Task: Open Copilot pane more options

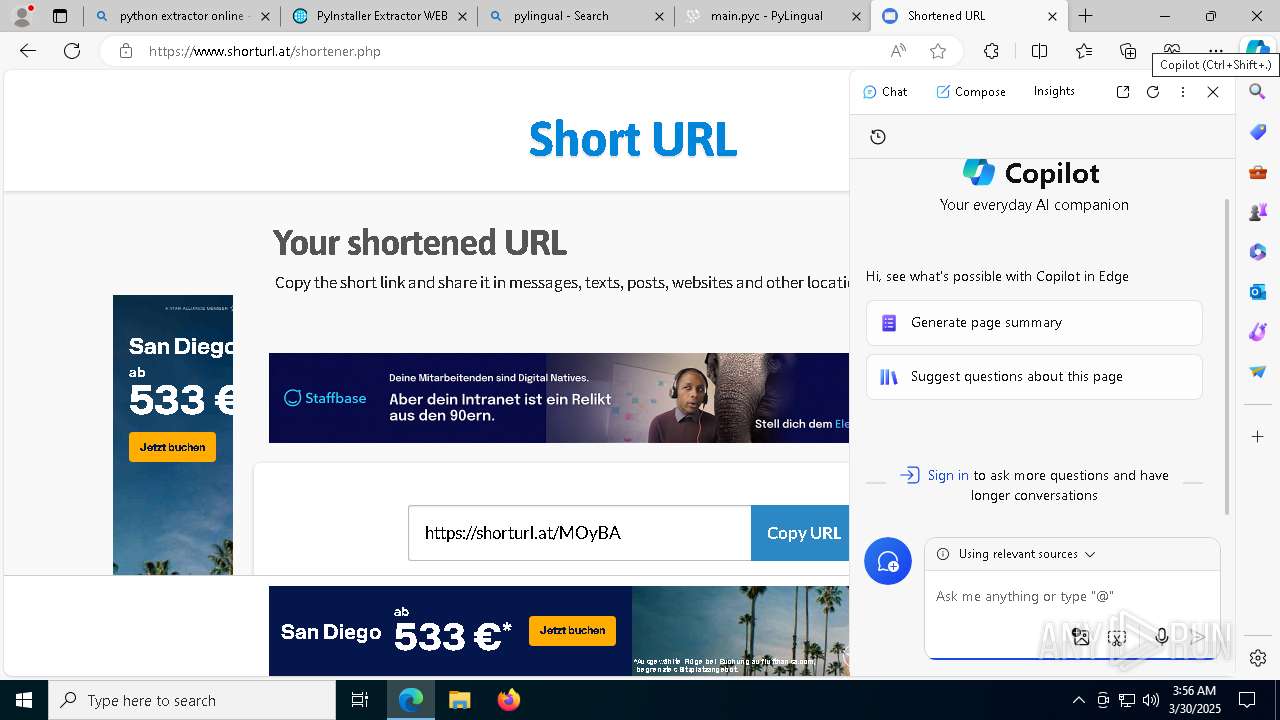Action: (1183, 91)
